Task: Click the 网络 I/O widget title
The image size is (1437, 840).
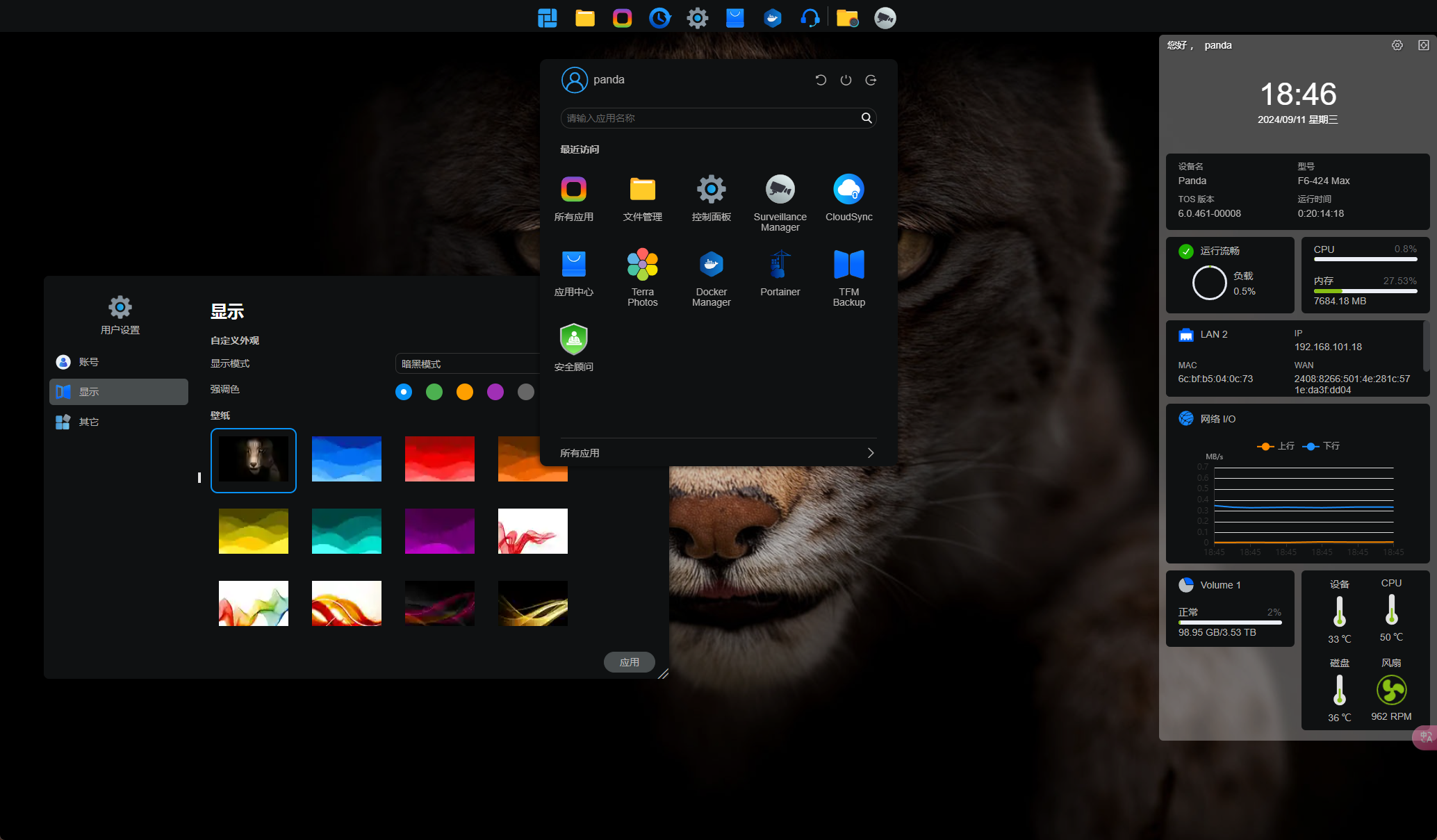Action: [1218, 419]
